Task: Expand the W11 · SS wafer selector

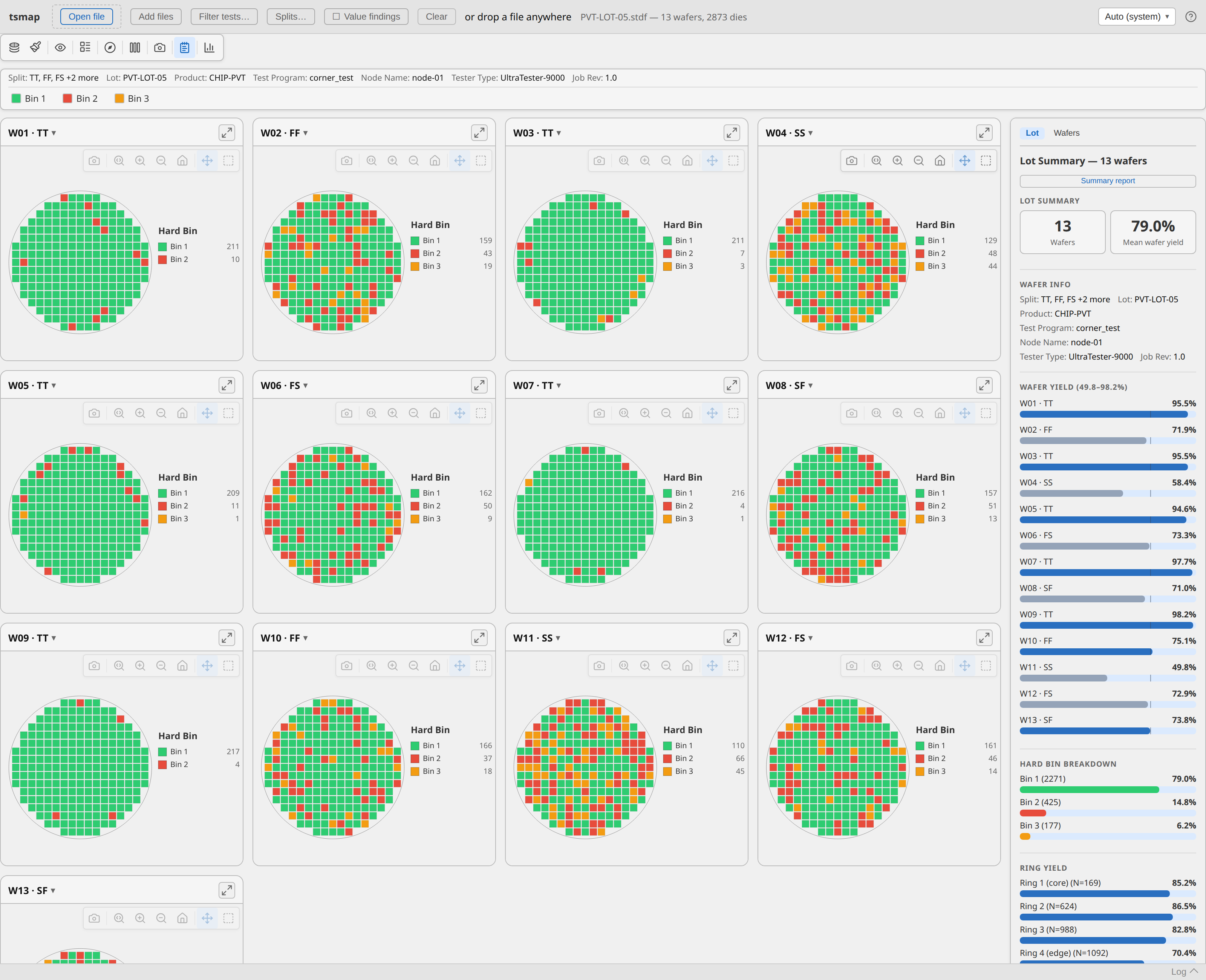Action: [537, 638]
